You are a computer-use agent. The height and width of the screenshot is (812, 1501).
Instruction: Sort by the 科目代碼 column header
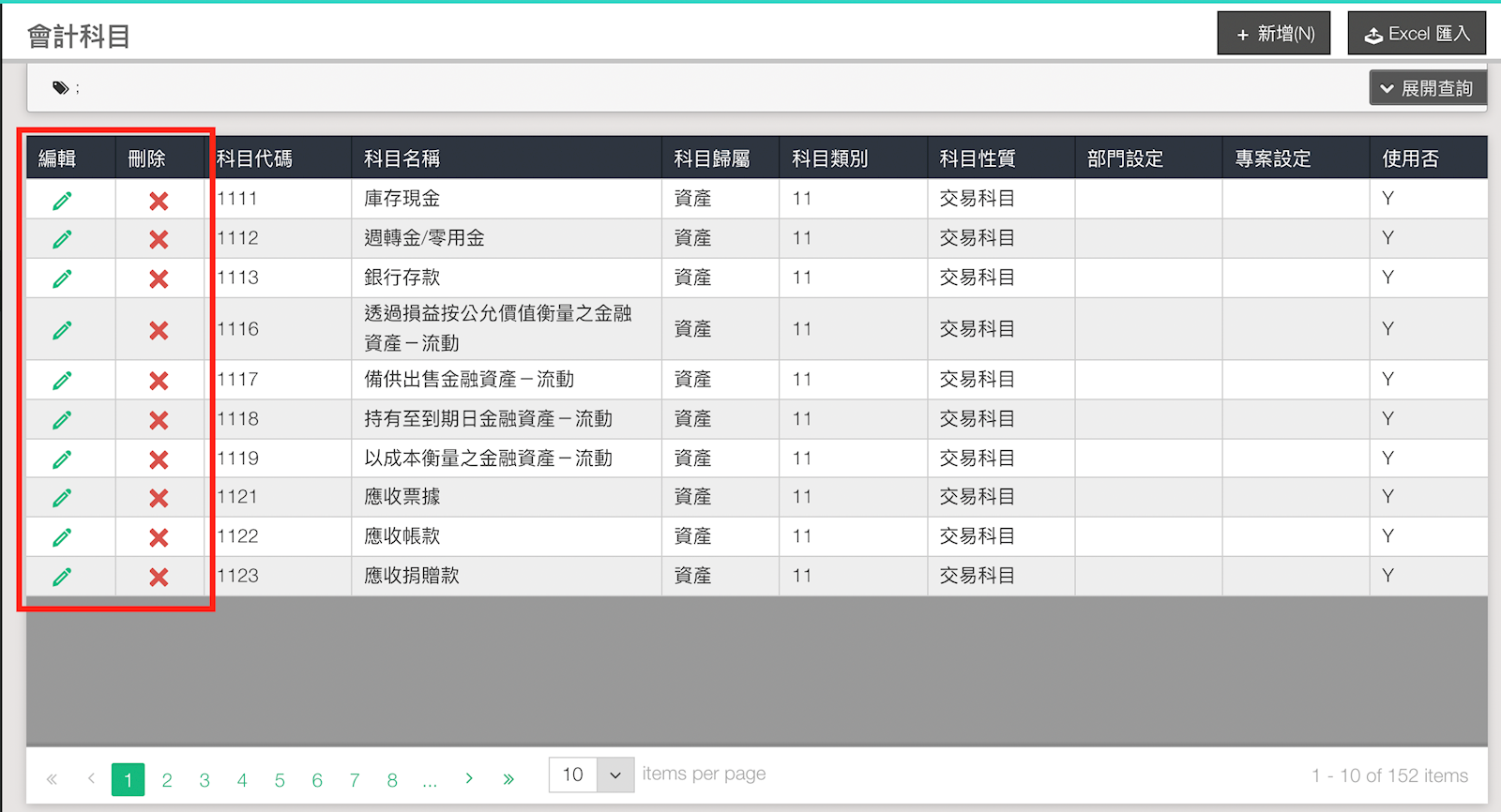pos(255,158)
